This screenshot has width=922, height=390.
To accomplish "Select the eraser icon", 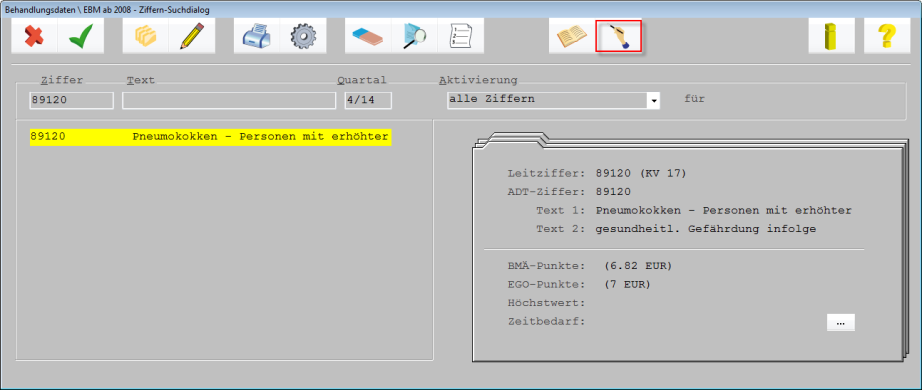I will (368, 36).
